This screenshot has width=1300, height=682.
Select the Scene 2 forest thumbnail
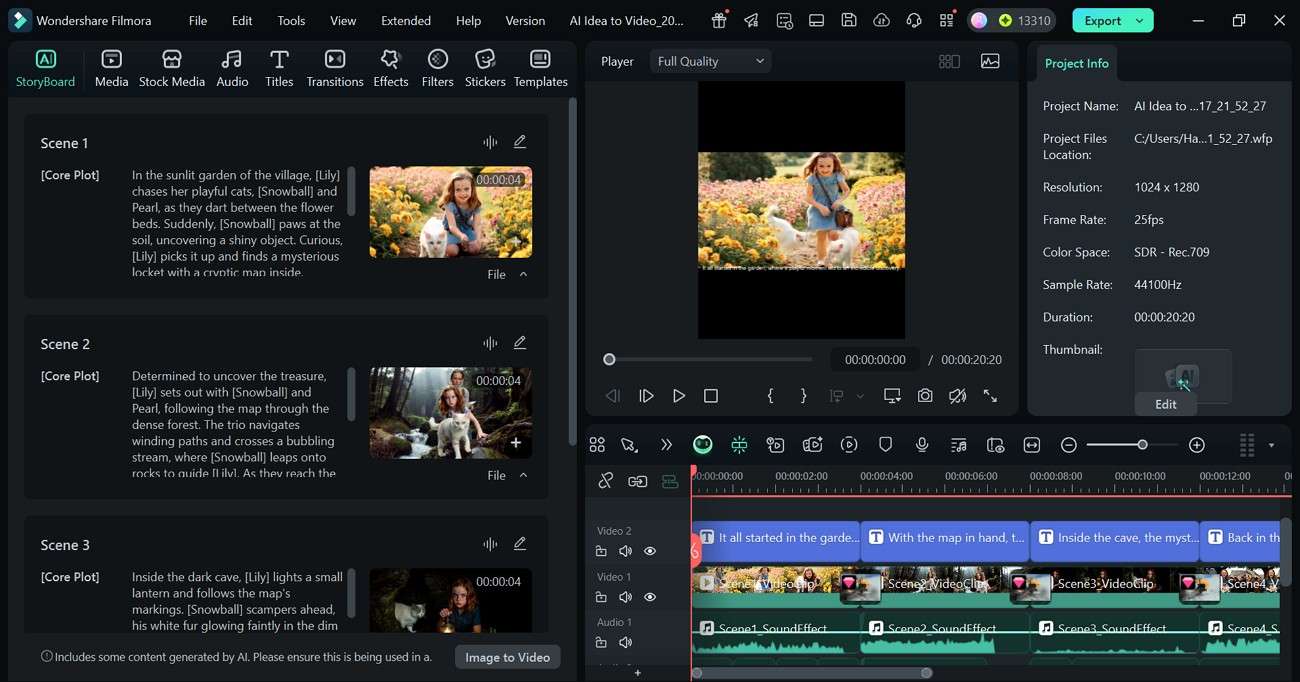[450, 413]
